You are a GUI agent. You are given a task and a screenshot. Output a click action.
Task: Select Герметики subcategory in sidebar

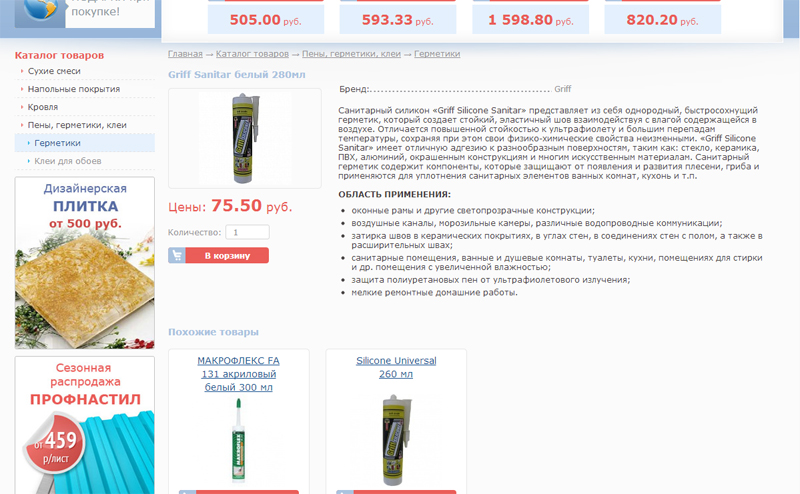(x=57, y=143)
